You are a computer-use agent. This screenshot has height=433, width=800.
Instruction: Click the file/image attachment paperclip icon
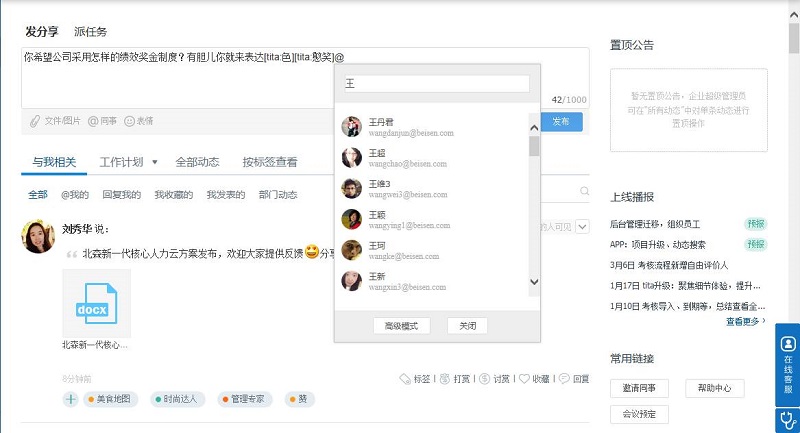[x=35, y=121]
